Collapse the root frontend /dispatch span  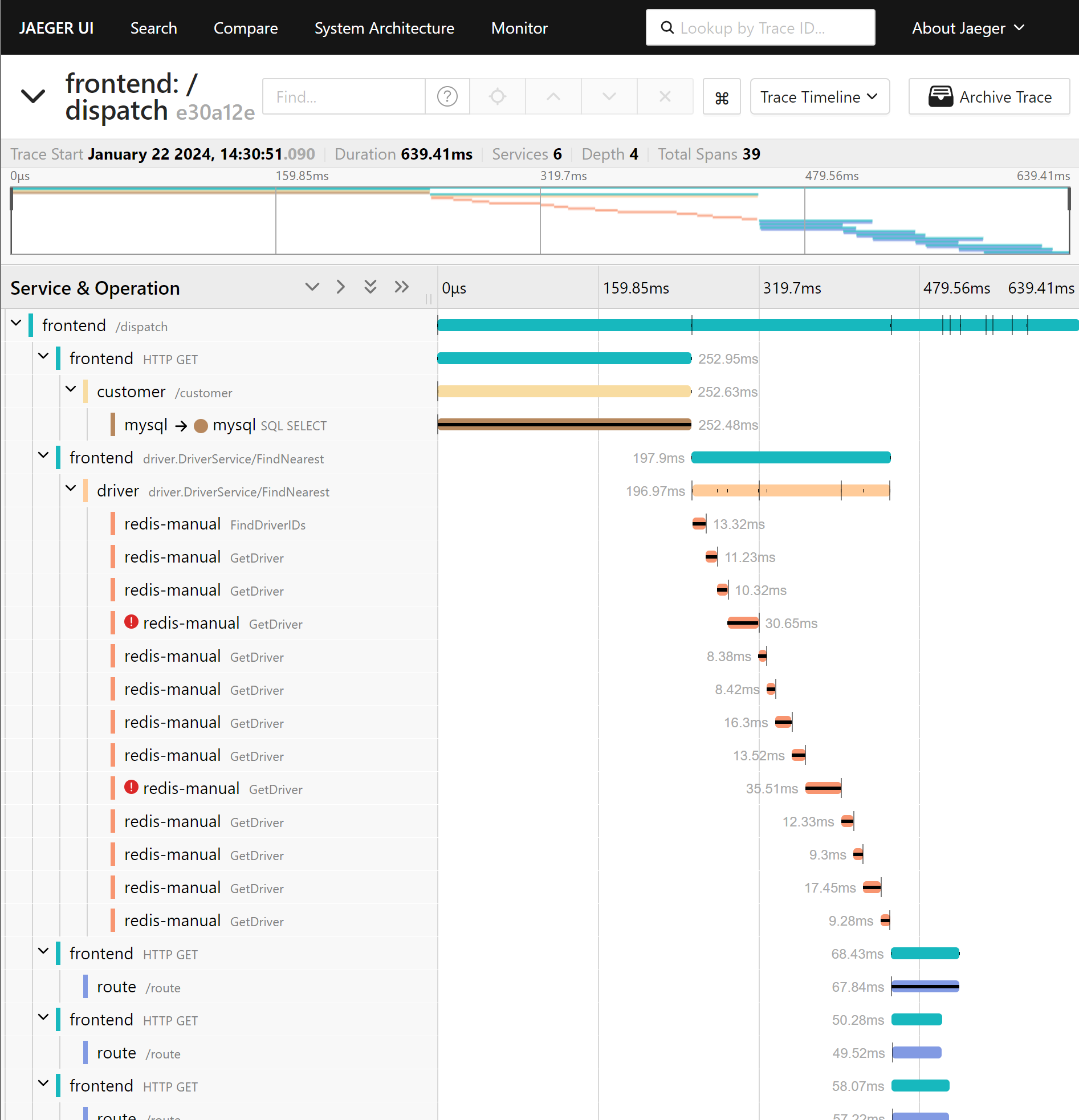pyautogui.click(x=16, y=323)
